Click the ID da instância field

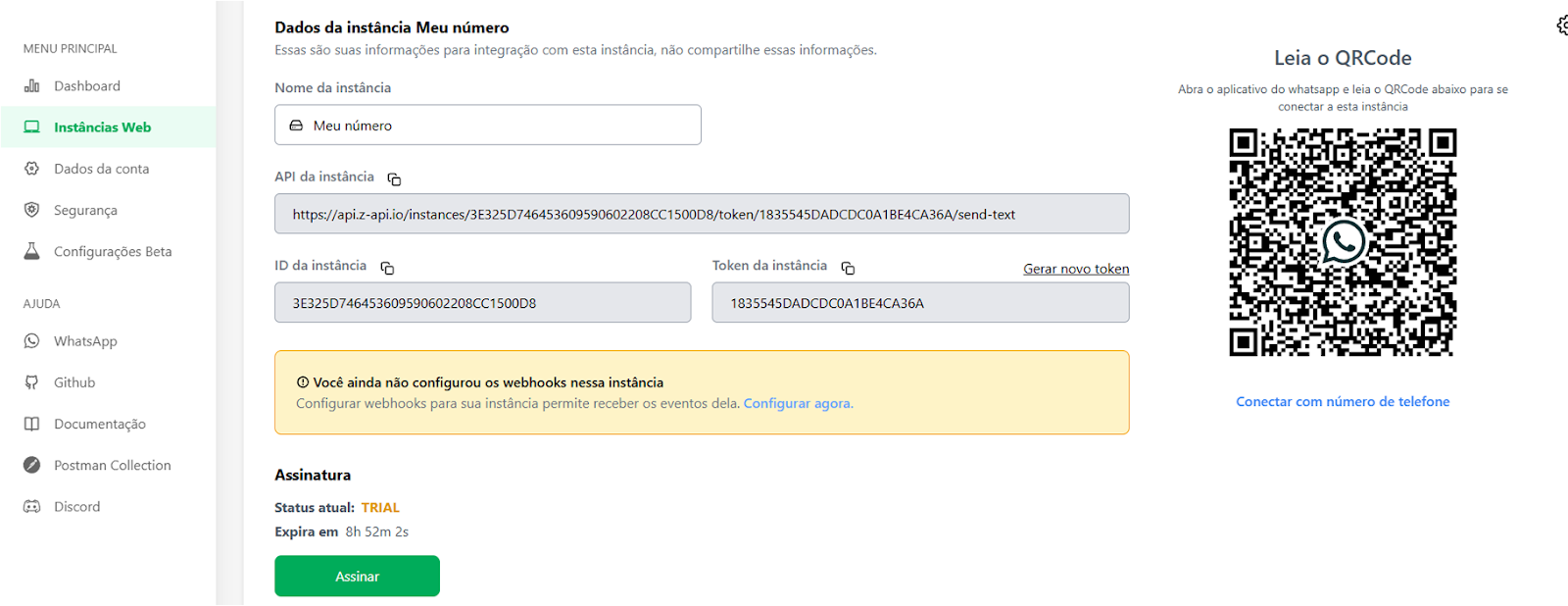[x=483, y=303]
